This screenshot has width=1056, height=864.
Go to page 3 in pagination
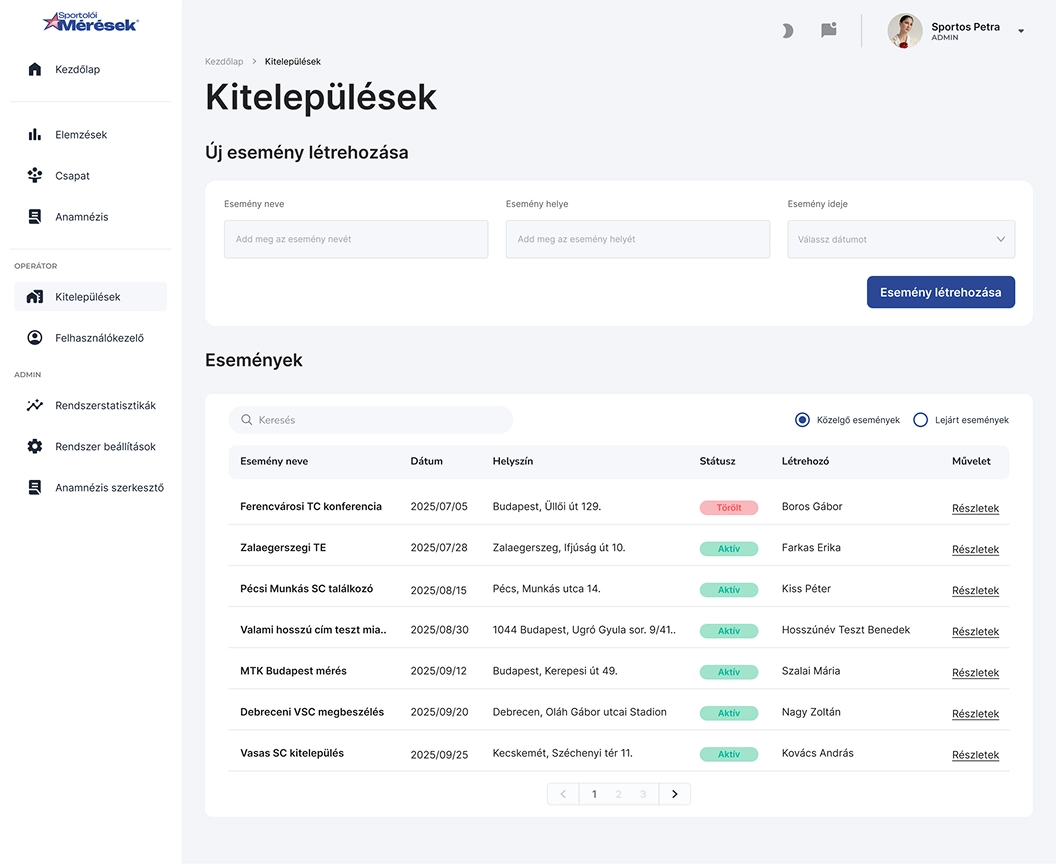point(643,795)
